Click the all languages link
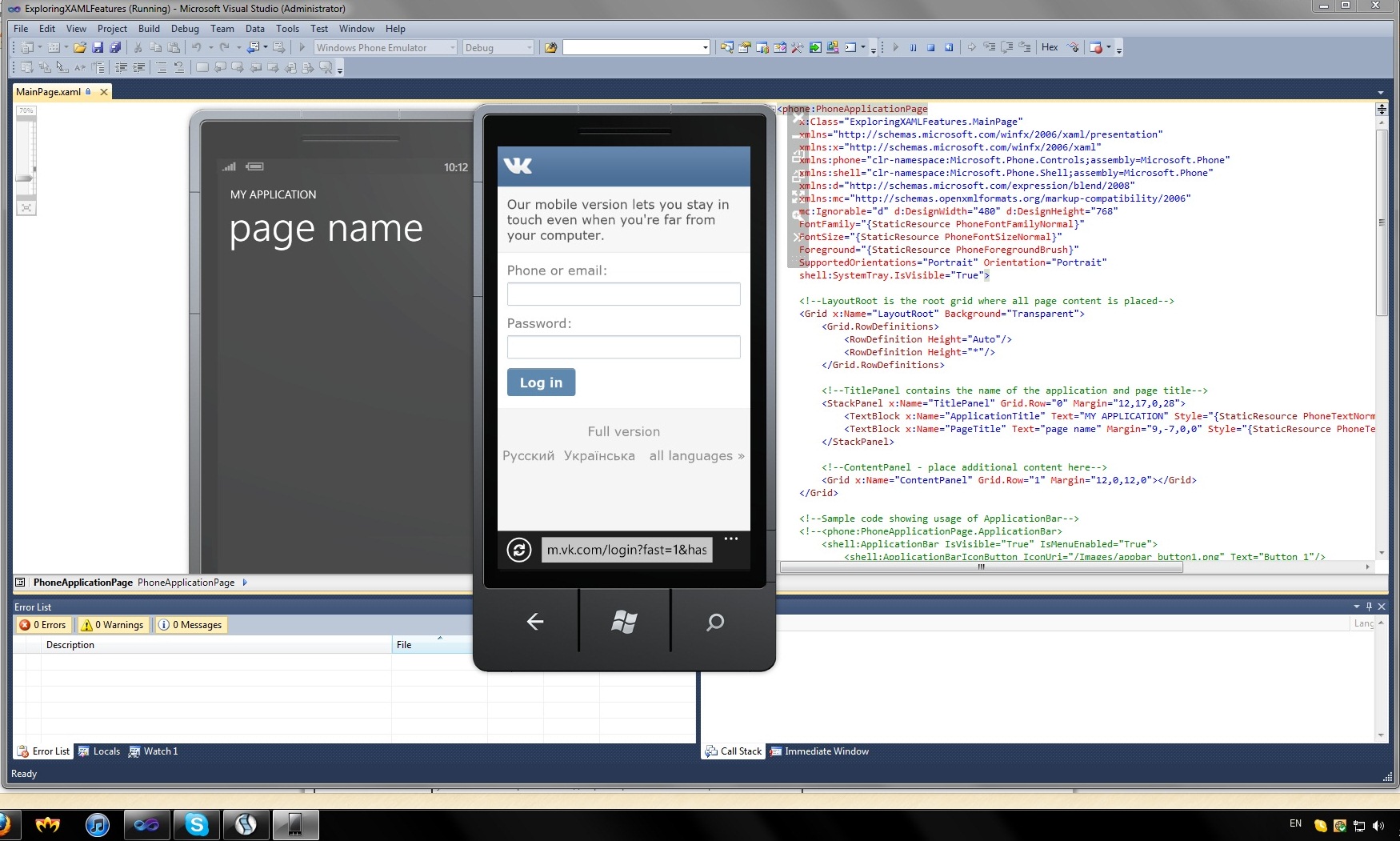Viewport: 1400px width, 841px height. [x=697, y=456]
